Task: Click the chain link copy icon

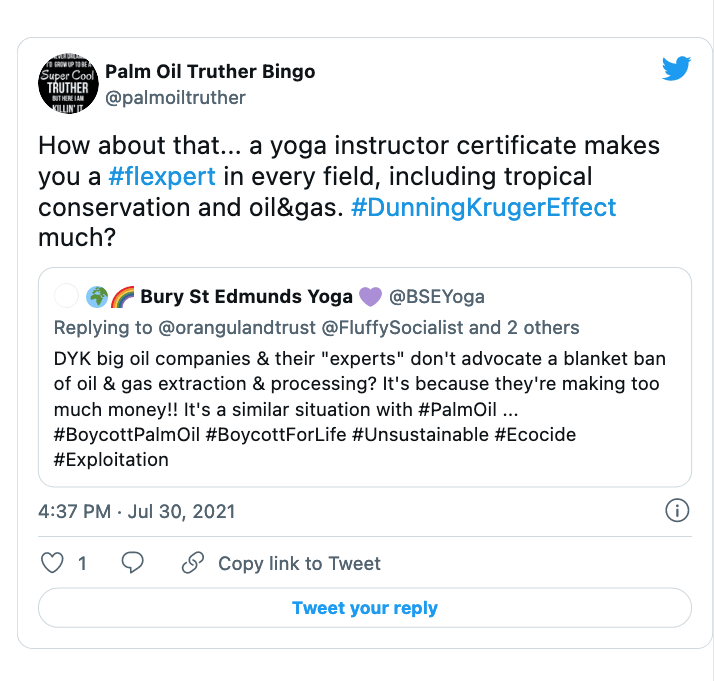Action: [x=193, y=564]
